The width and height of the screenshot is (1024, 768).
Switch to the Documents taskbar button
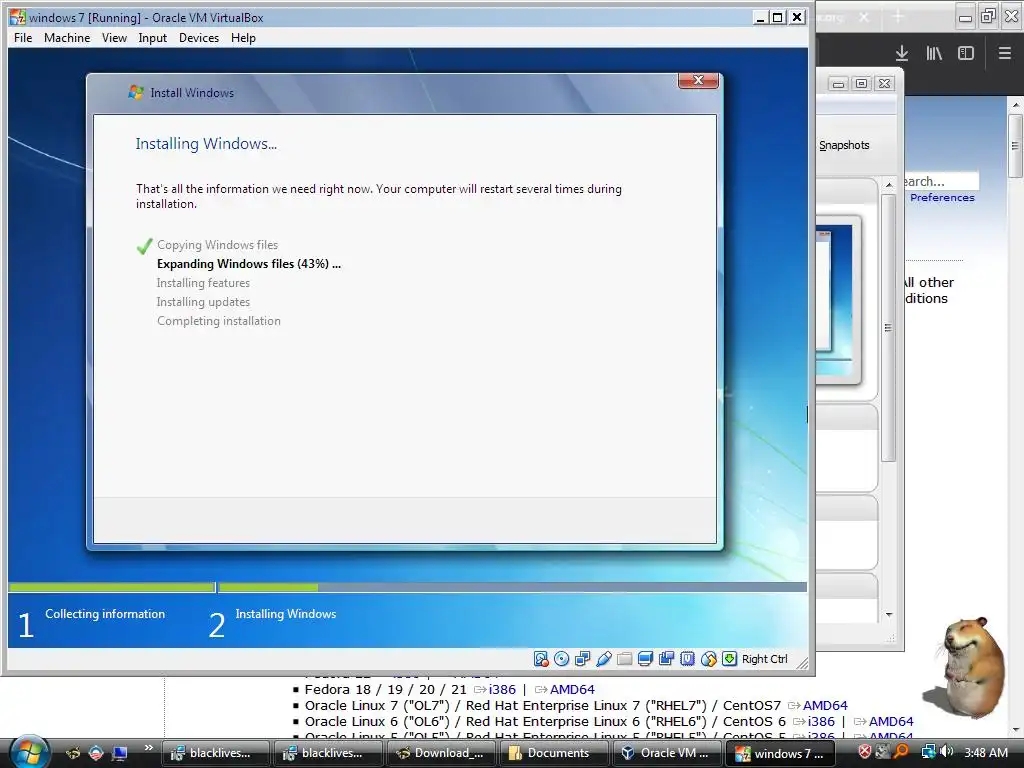tap(552, 753)
